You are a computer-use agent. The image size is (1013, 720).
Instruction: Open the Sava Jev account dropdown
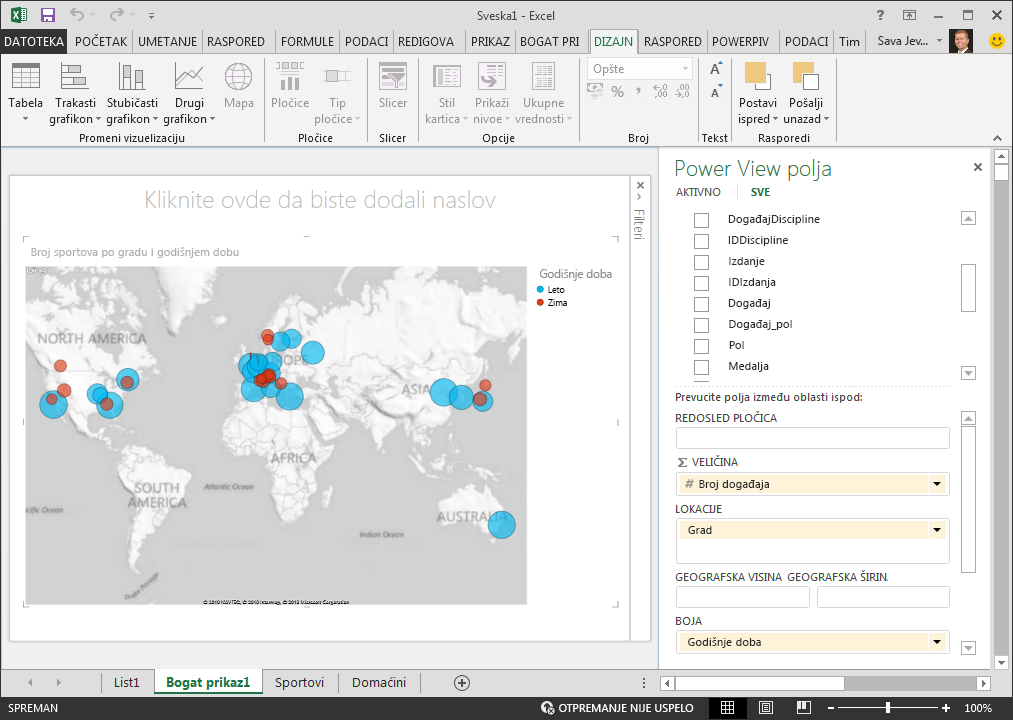coord(939,41)
